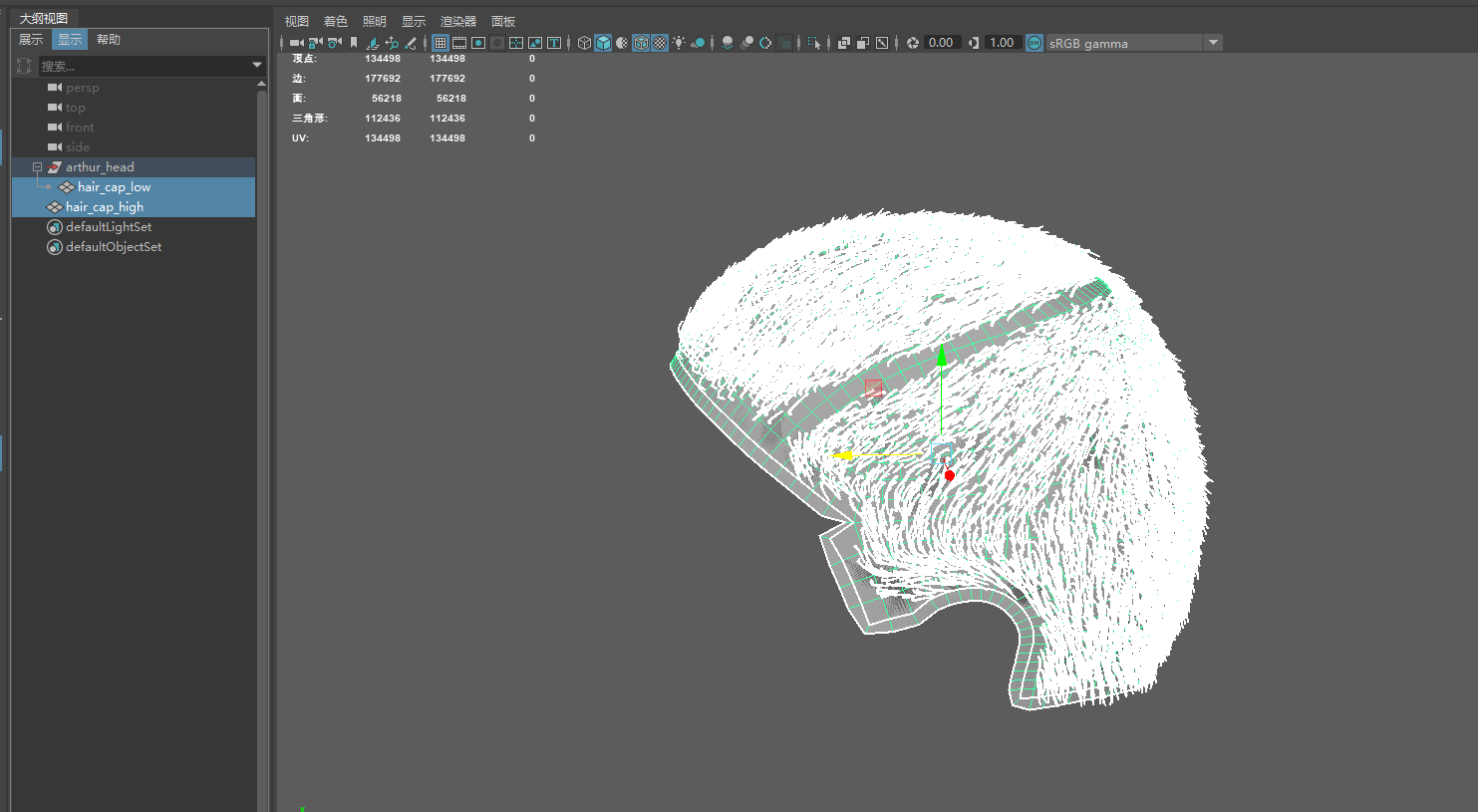Image resolution: width=1478 pixels, height=812 pixels.
Task: Toggle the ON view transform switch
Action: [x=1035, y=43]
